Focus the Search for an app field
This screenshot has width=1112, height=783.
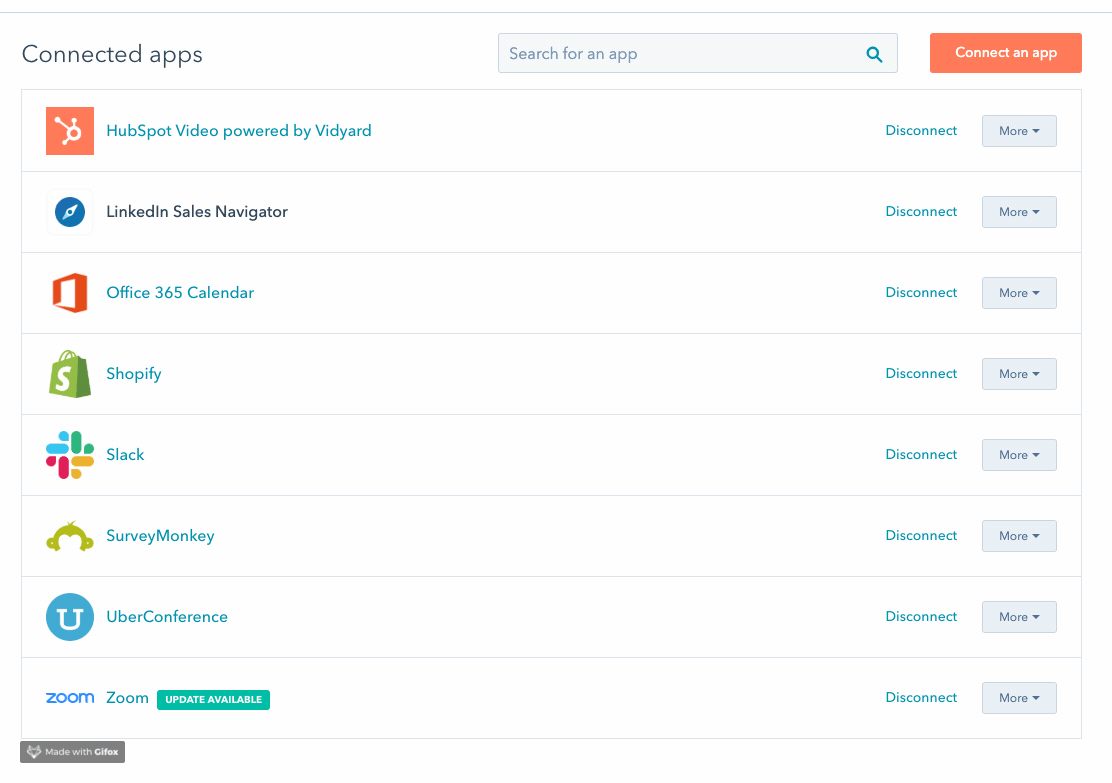tap(698, 53)
